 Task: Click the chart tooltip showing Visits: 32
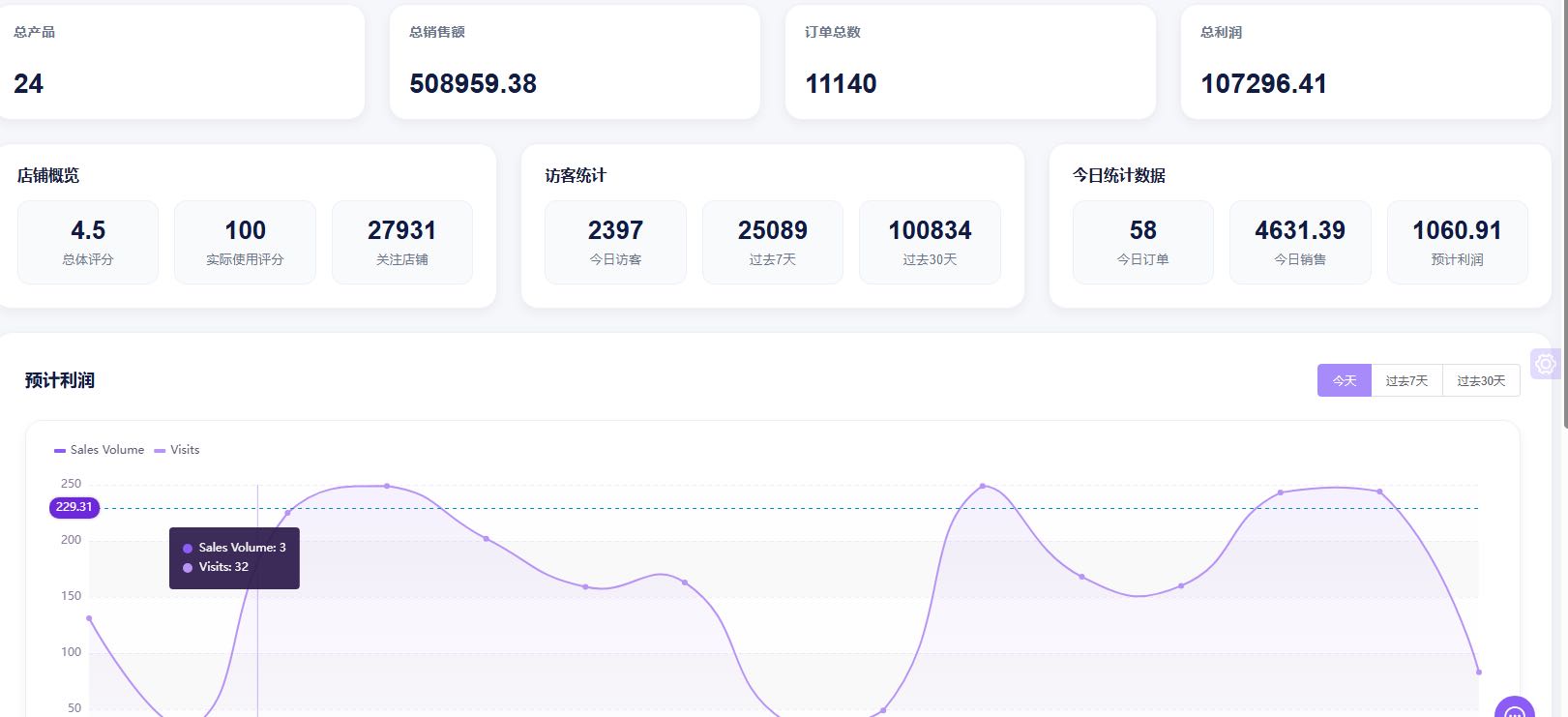[234, 557]
